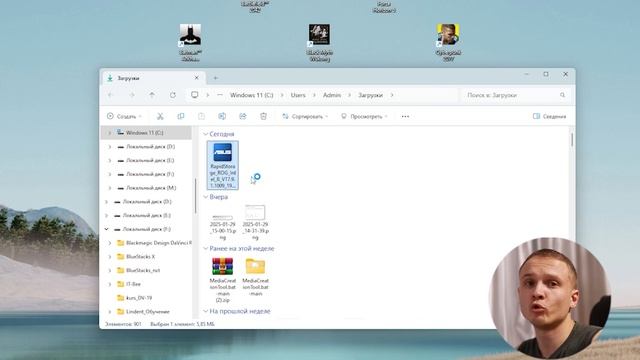Expand the Локальный диск (M:) chevron
Screen dimensions: 640x360
tap(109, 188)
